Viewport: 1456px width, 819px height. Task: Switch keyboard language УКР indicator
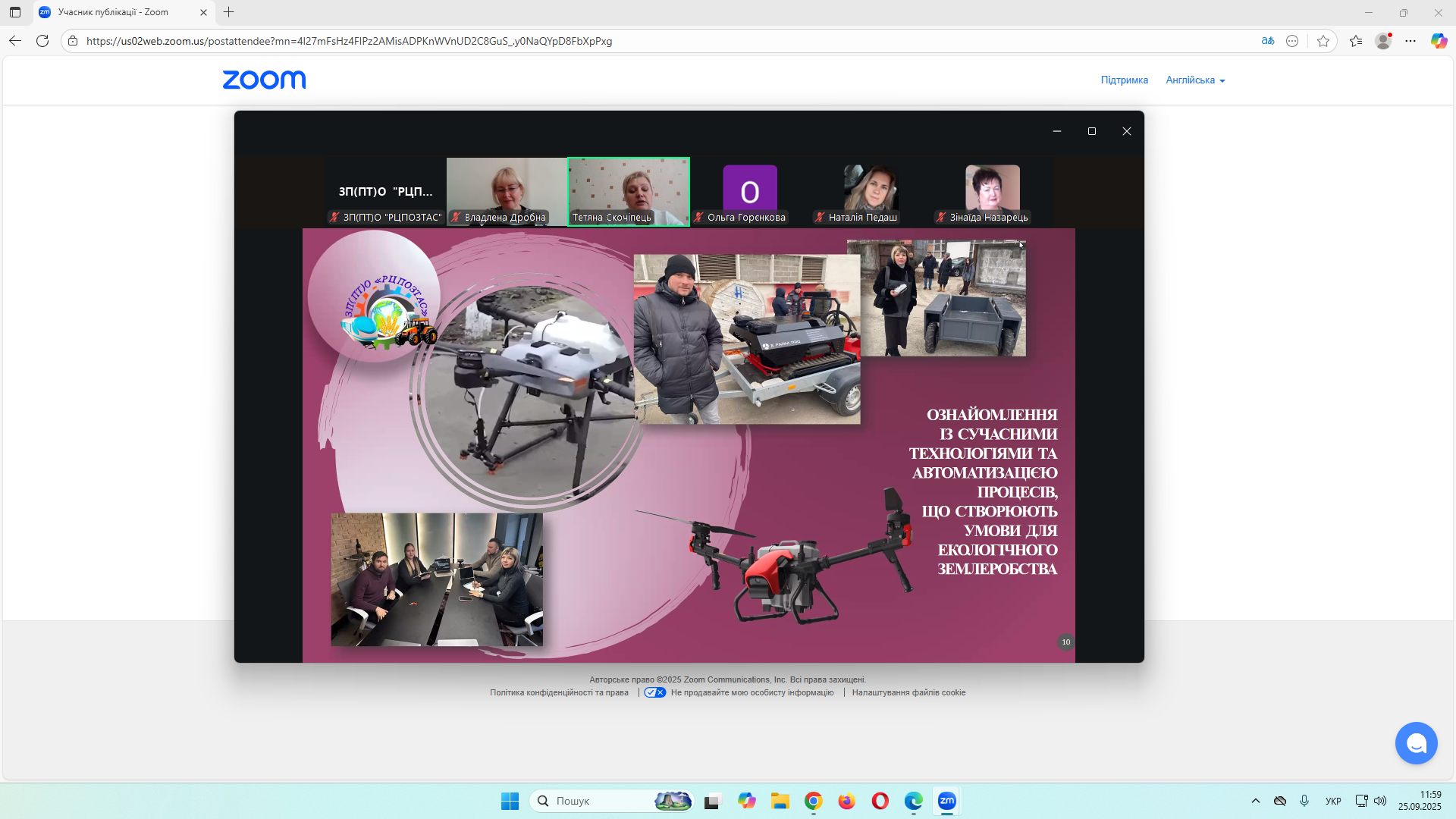pyautogui.click(x=1332, y=801)
